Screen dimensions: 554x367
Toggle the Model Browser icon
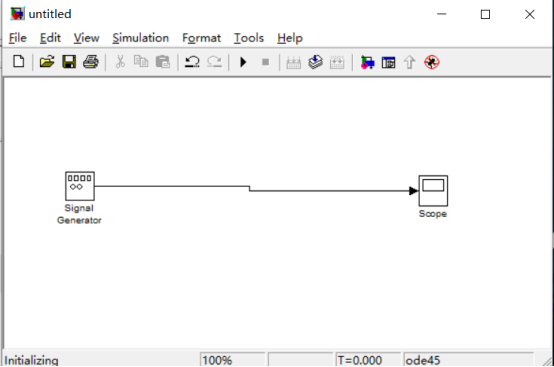point(388,62)
